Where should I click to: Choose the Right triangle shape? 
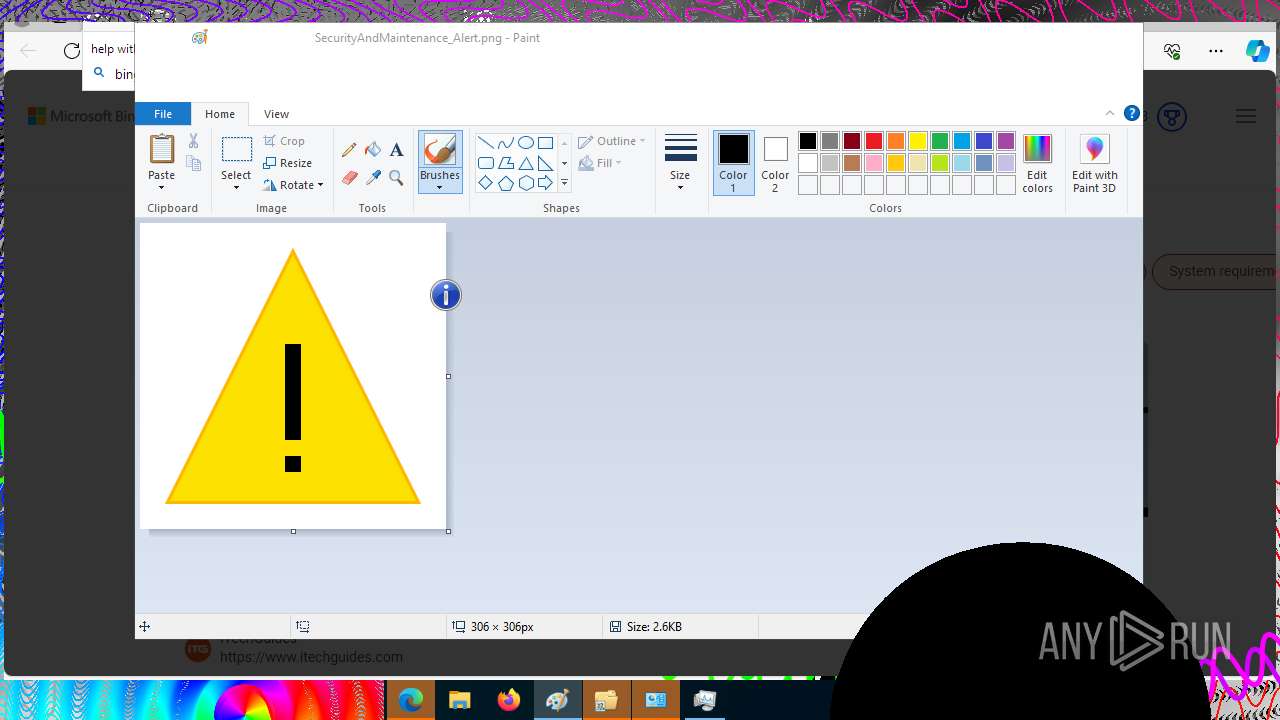click(545, 163)
